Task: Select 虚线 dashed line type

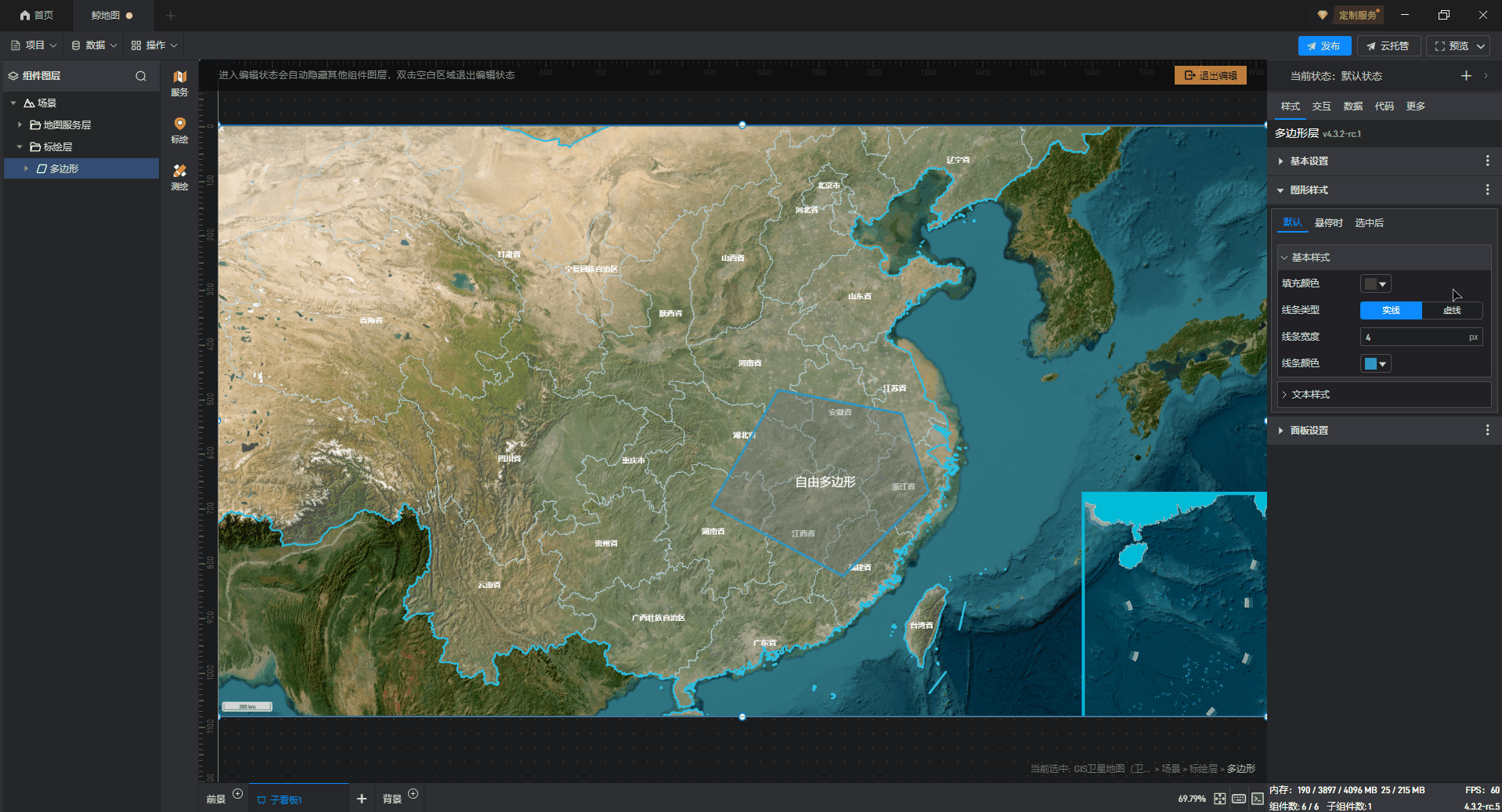Action: click(x=1452, y=310)
